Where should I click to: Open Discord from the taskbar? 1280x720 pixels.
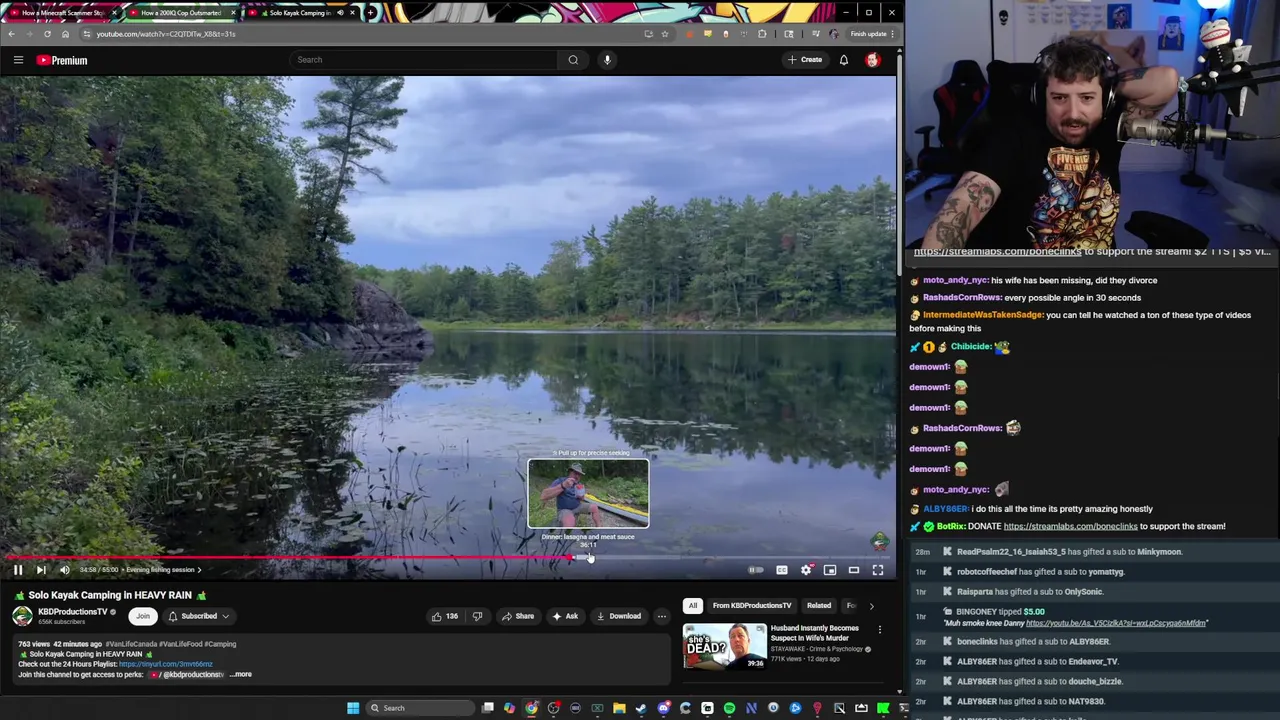click(663, 708)
